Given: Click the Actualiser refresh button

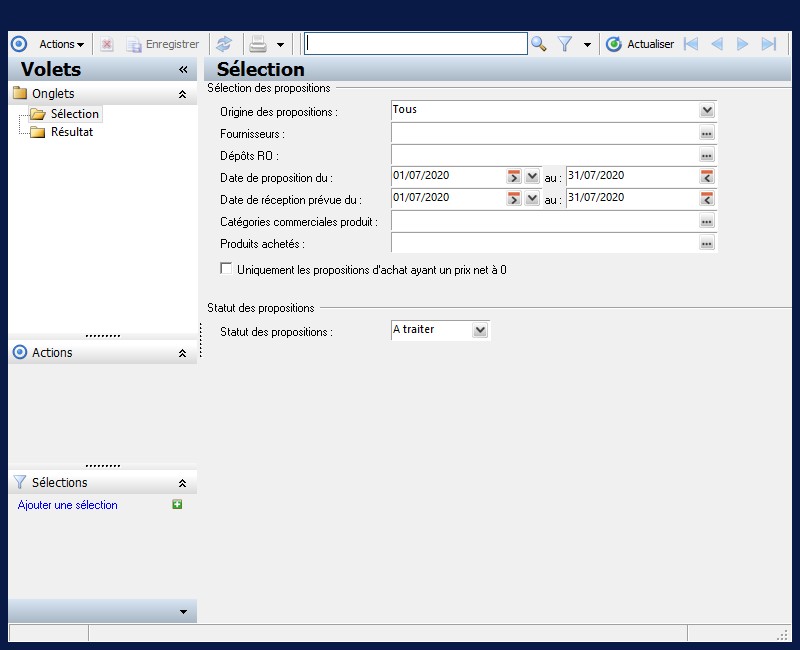Looking at the screenshot, I should click(640, 44).
